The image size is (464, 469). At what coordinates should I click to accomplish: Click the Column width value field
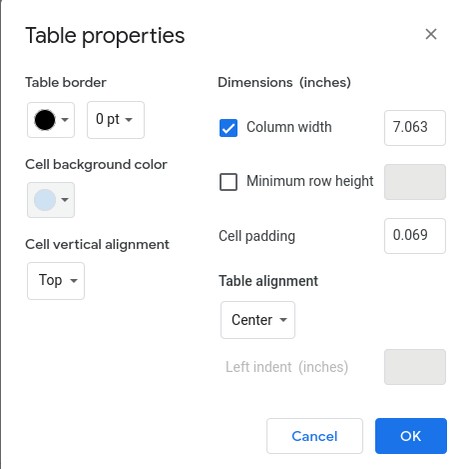[x=415, y=128]
